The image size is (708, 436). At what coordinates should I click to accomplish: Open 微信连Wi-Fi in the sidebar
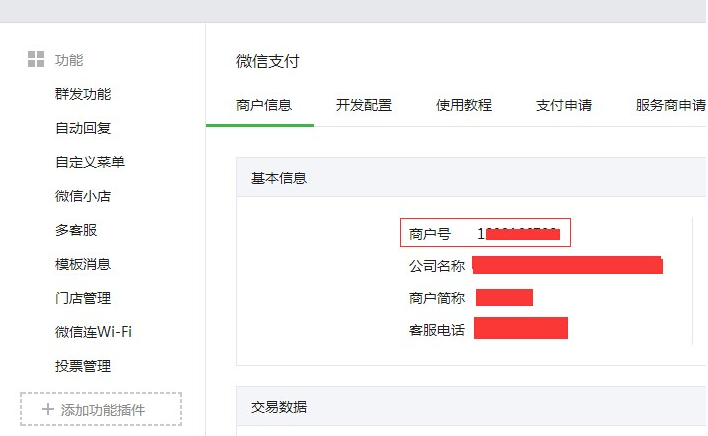coord(93,332)
